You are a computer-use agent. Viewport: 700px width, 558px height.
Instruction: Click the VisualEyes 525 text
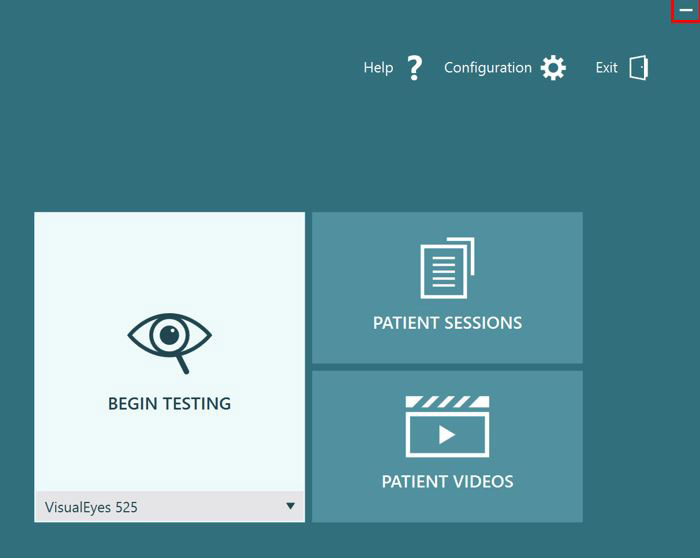pyautogui.click(x=91, y=507)
